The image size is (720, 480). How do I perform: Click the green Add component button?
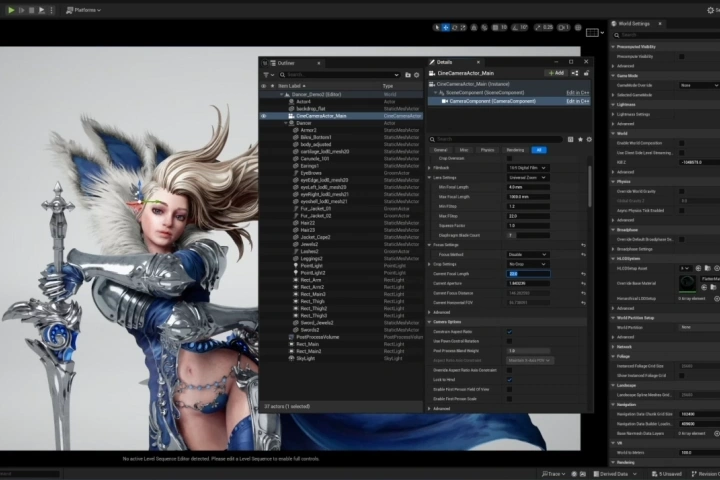tap(556, 73)
